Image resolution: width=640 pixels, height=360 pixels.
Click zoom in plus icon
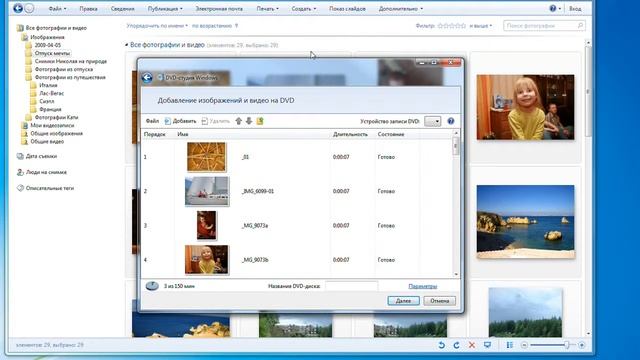coord(582,345)
